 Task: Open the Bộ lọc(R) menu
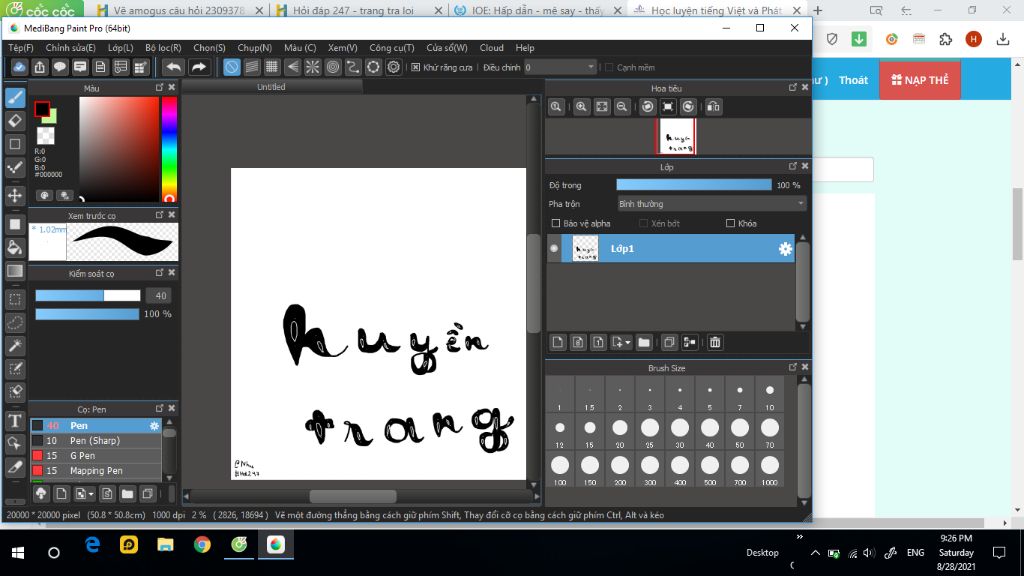[163, 48]
